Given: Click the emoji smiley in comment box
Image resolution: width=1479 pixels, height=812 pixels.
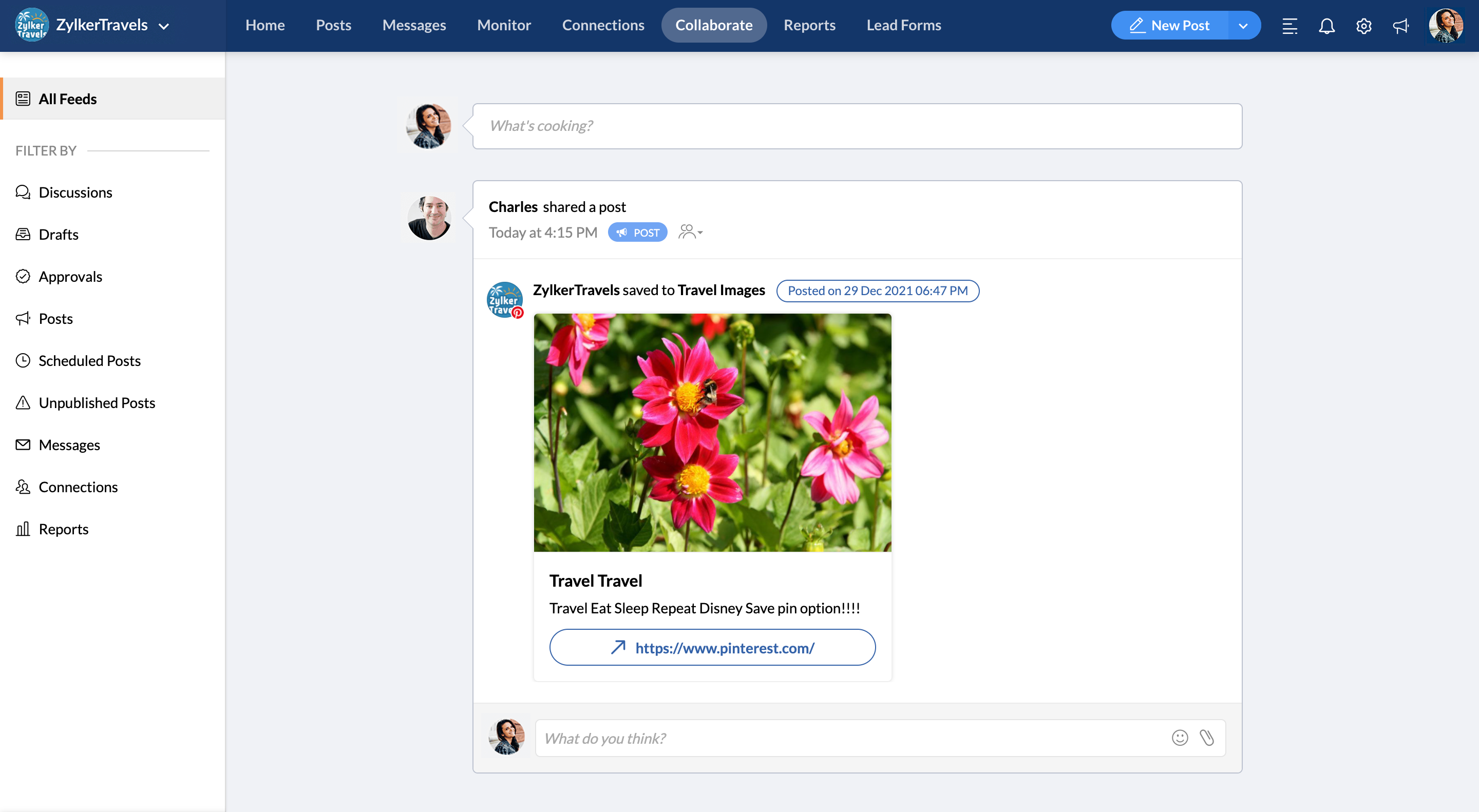Looking at the screenshot, I should (1179, 738).
